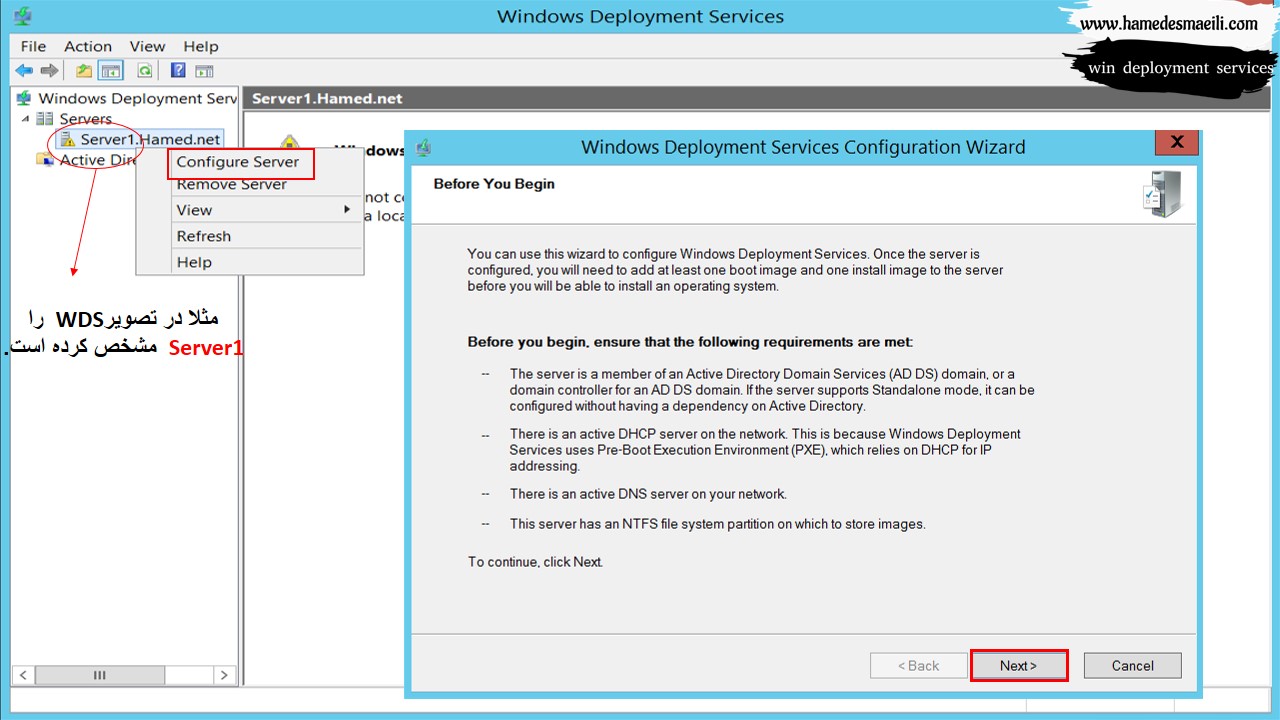
Task: Click Next in the configuration wizard
Action: tap(1018, 666)
